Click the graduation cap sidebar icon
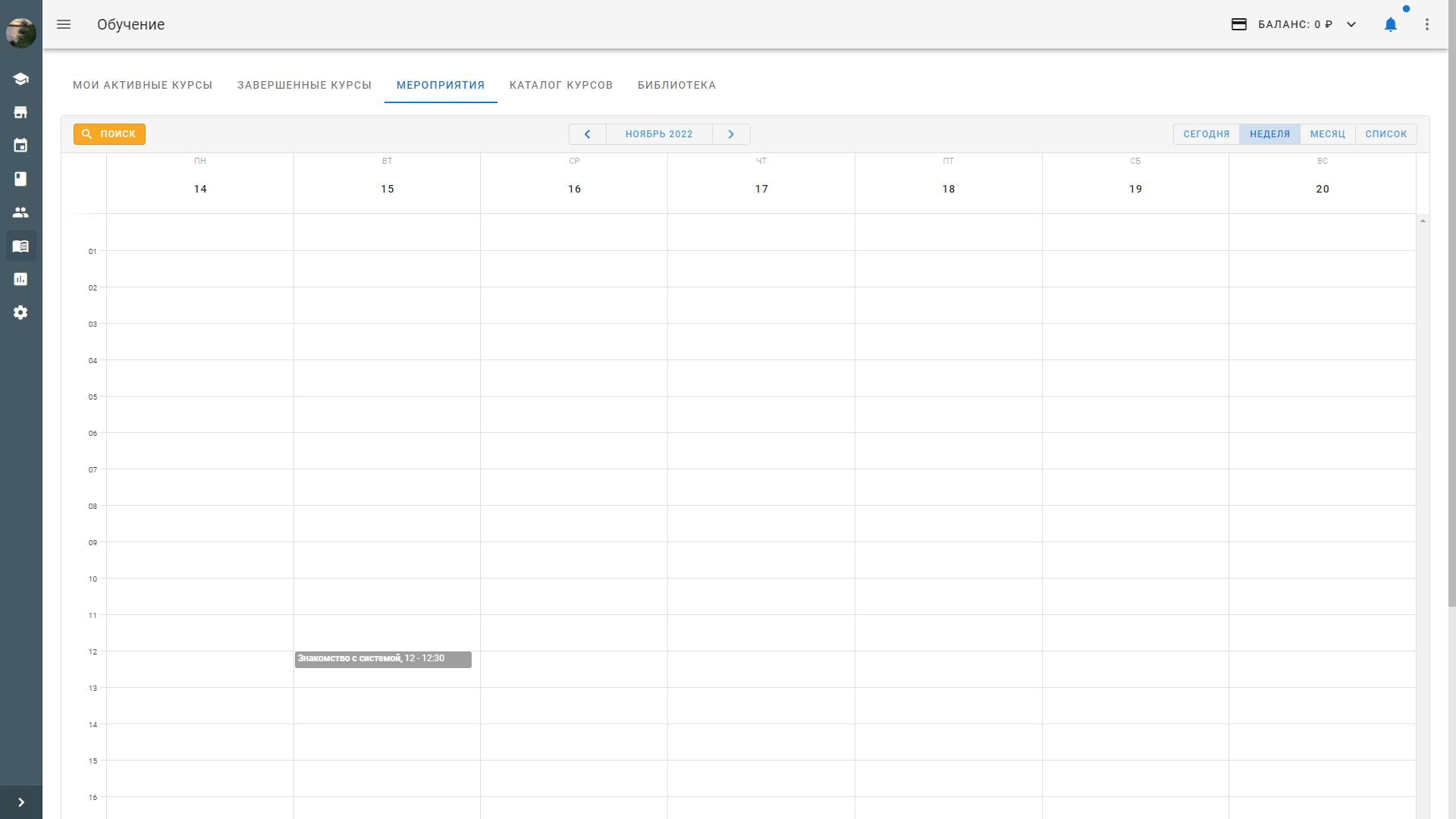 (x=20, y=79)
